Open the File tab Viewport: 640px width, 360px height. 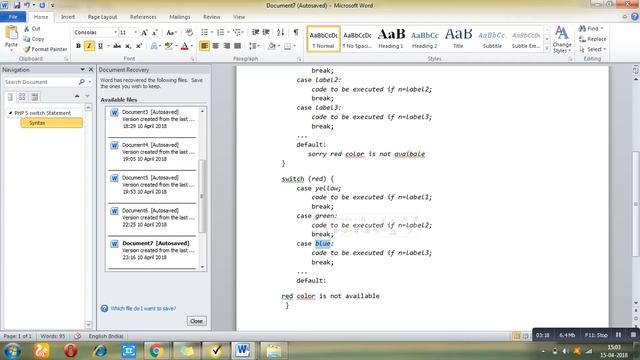coord(13,17)
